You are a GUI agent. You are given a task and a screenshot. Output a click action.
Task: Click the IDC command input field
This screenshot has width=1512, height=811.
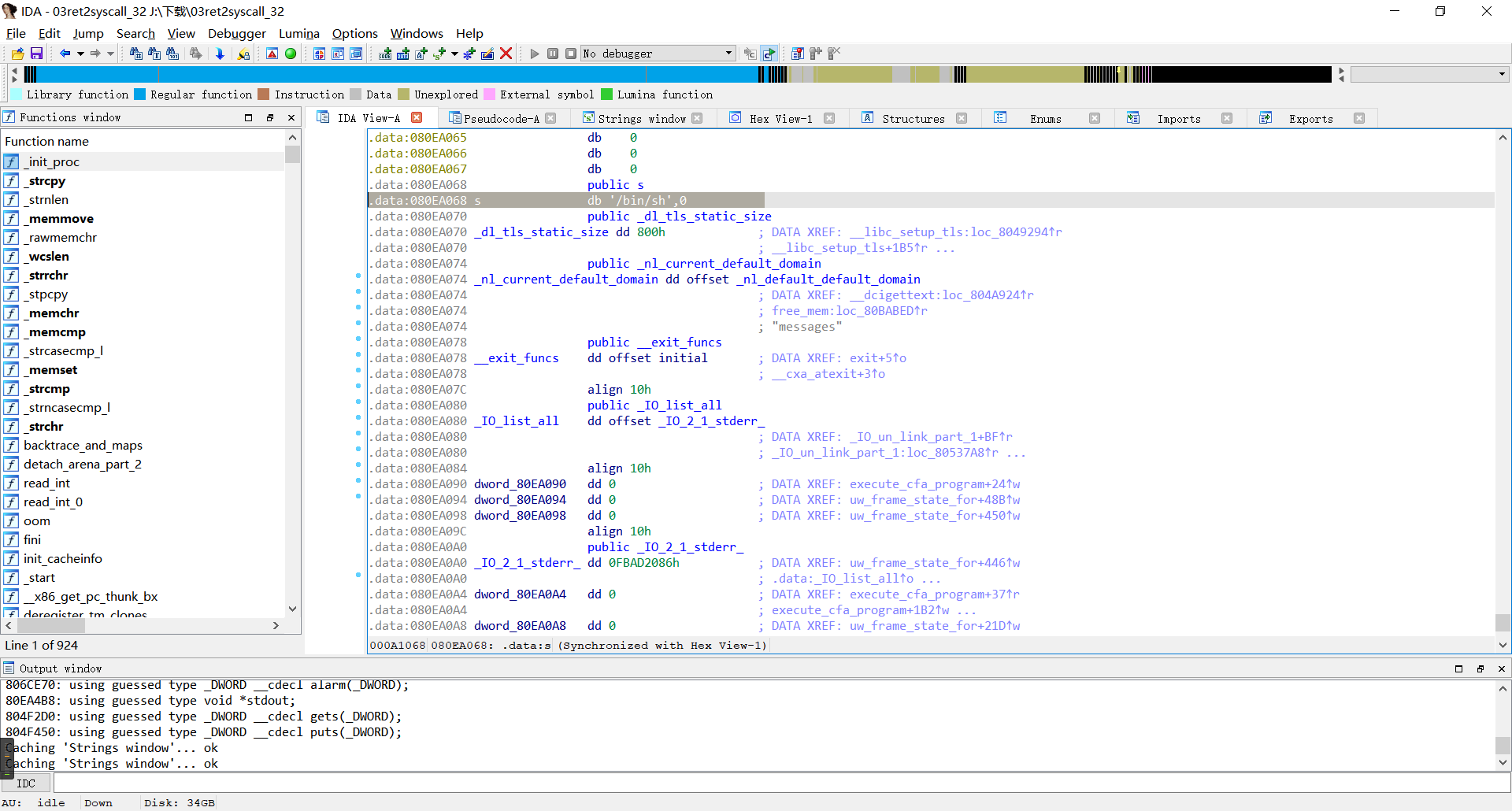coord(780,783)
